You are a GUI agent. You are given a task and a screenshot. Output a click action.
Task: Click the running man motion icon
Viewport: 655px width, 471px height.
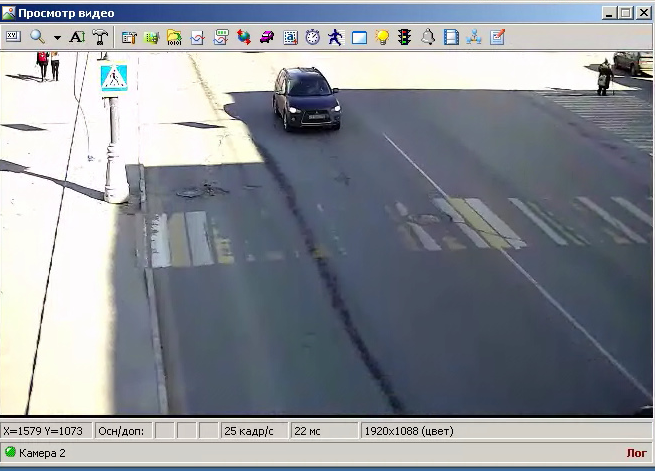click(x=336, y=37)
